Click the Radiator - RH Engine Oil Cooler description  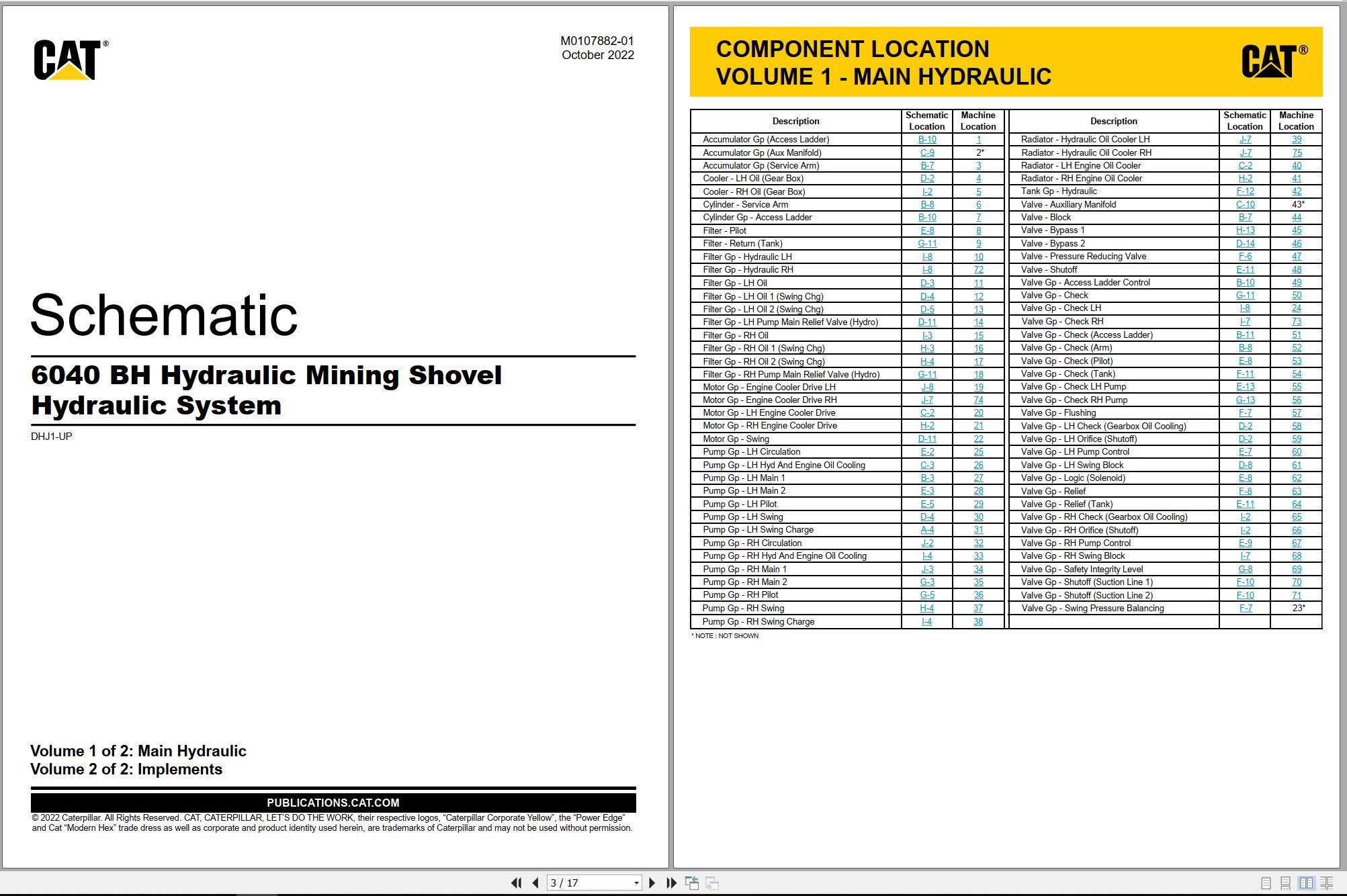(1082, 179)
